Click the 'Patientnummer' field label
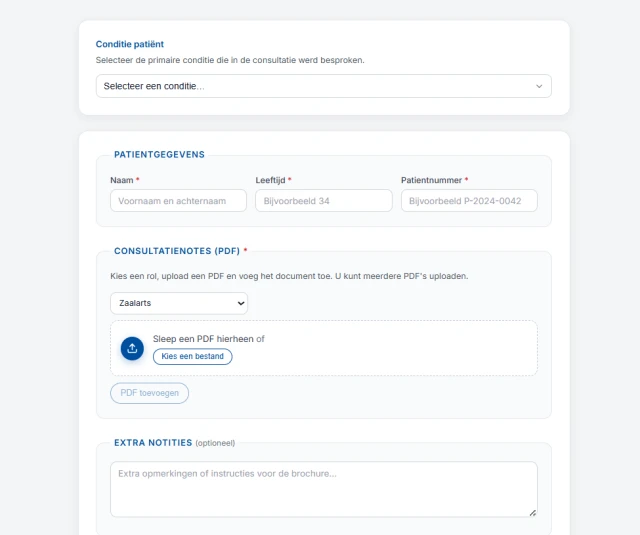This screenshot has width=640, height=535. click(x=431, y=180)
